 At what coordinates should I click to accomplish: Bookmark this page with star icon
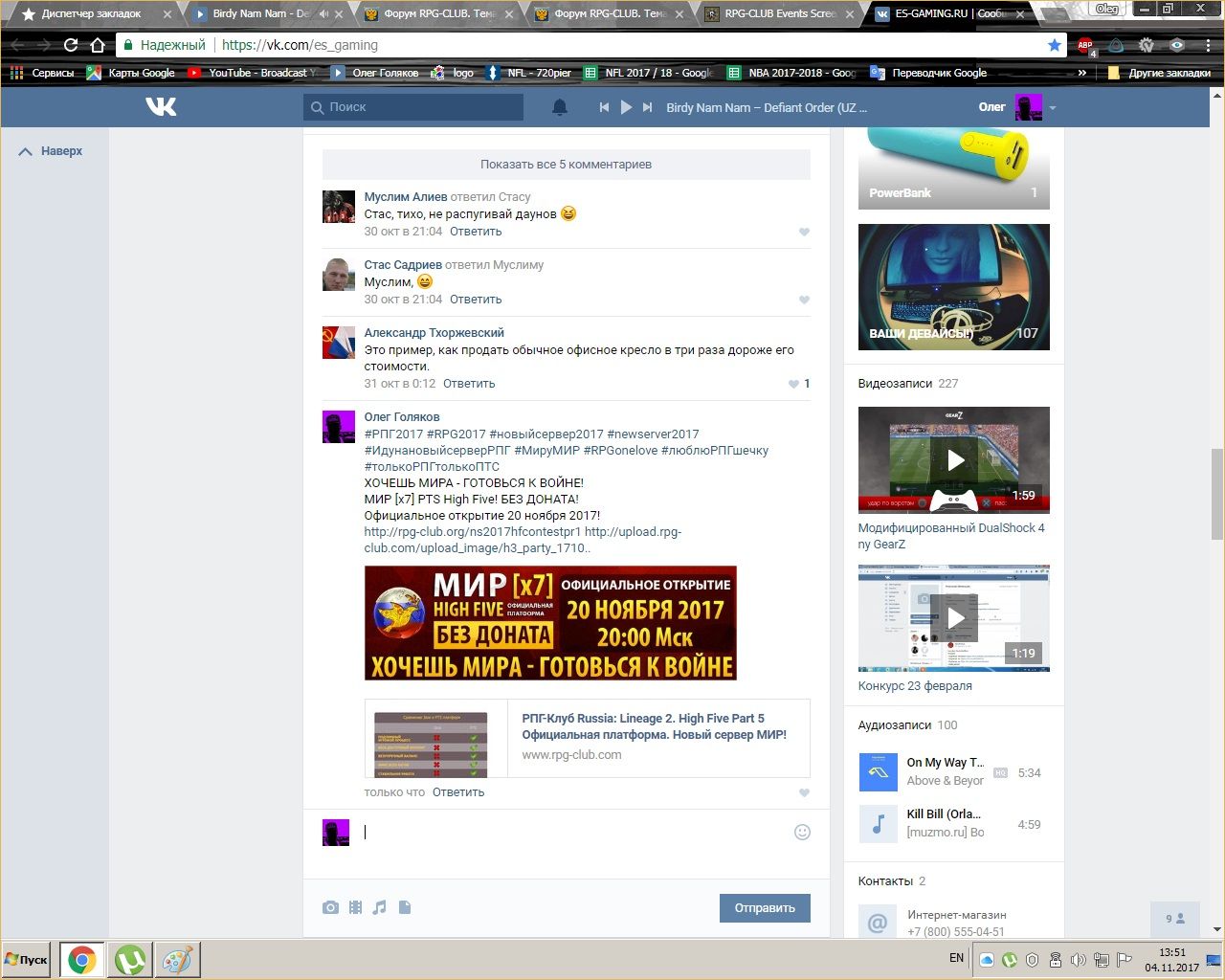point(1054,45)
